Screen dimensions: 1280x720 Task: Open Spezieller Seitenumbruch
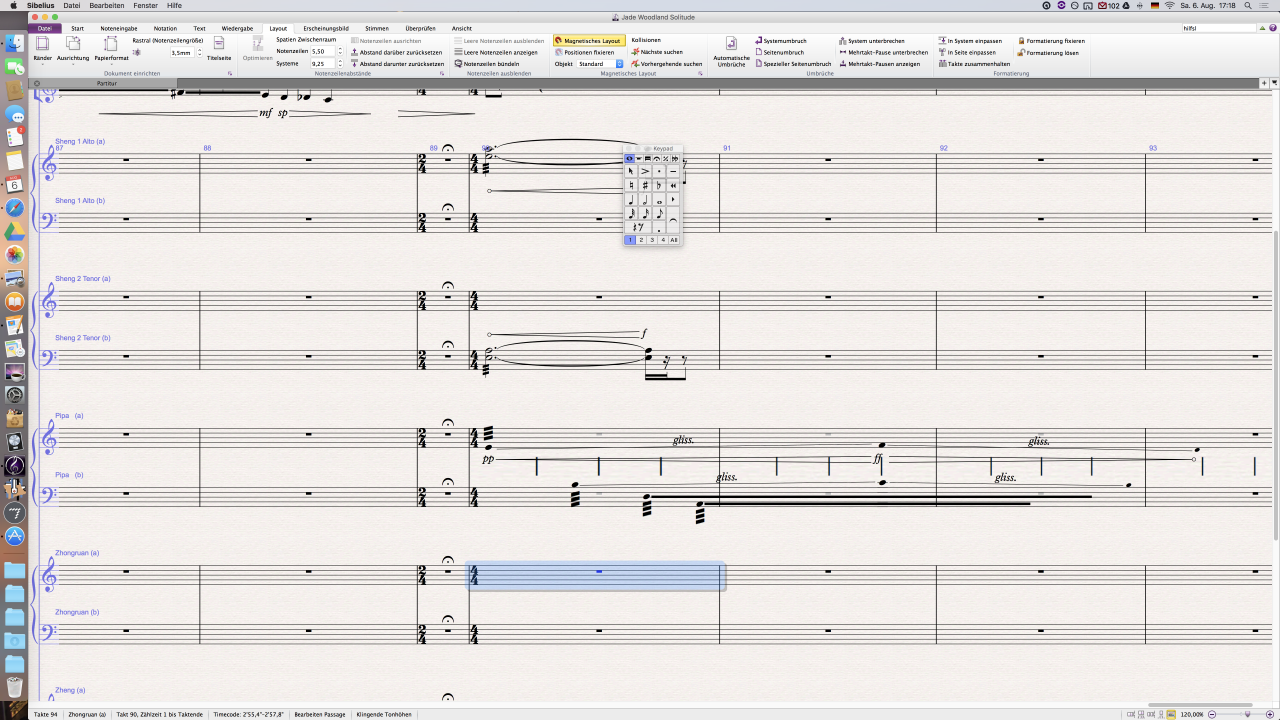tap(792, 63)
